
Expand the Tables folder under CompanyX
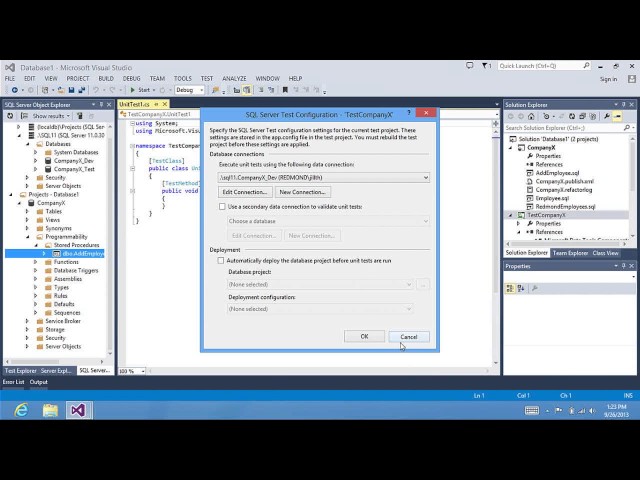click(x=27, y=211)
